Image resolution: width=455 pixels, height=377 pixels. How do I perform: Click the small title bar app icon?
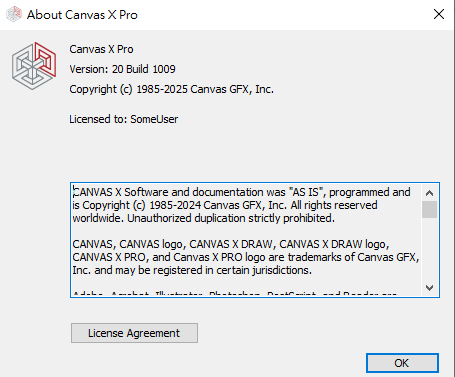(x=14, y=14)
